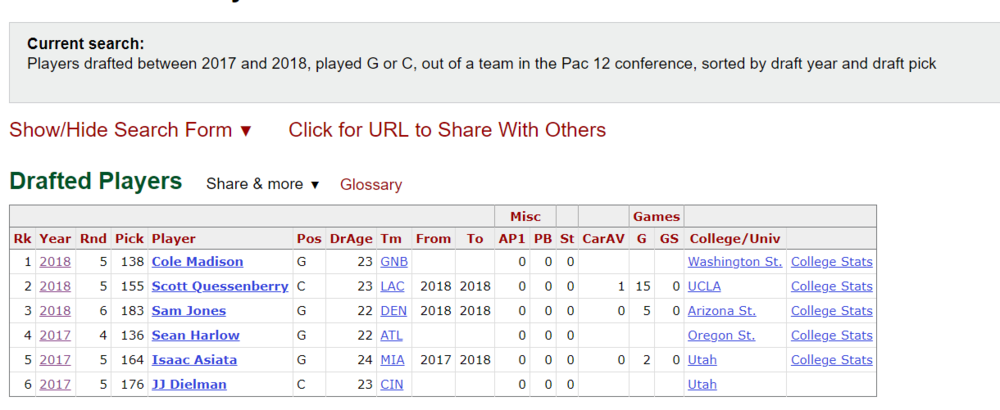1000x410 pixels.
Task: Open Sean Harlow player link
Action: click(196, 335)
